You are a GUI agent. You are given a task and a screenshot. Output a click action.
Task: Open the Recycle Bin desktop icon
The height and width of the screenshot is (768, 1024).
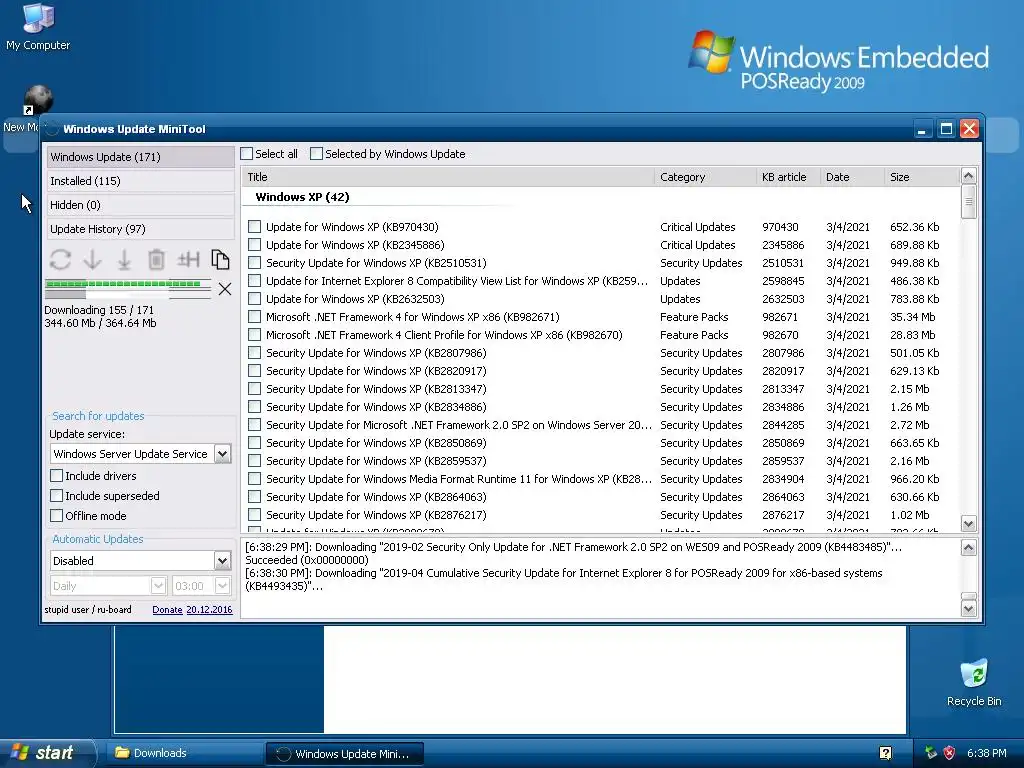click(974, 682)
